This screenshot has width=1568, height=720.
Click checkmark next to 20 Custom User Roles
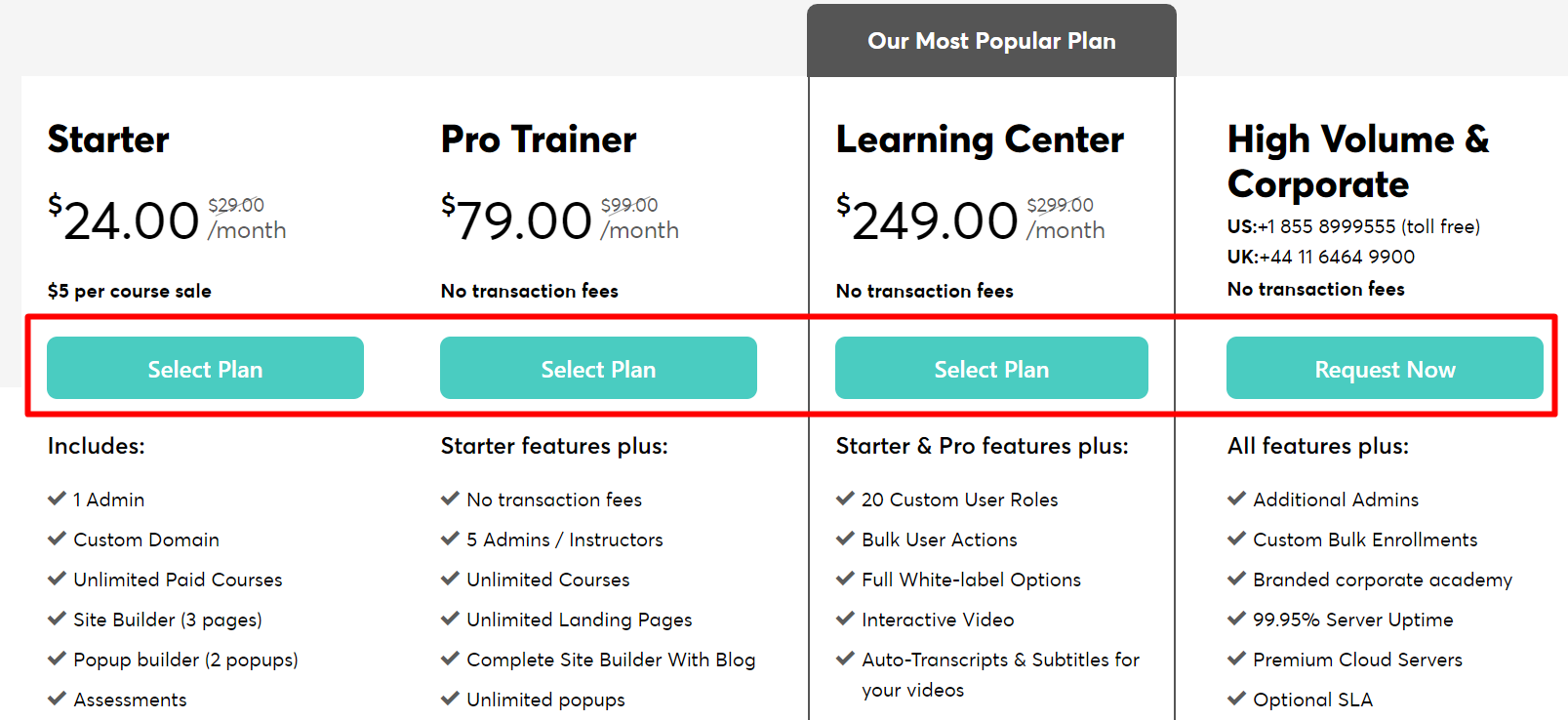(x=845, y=499)
